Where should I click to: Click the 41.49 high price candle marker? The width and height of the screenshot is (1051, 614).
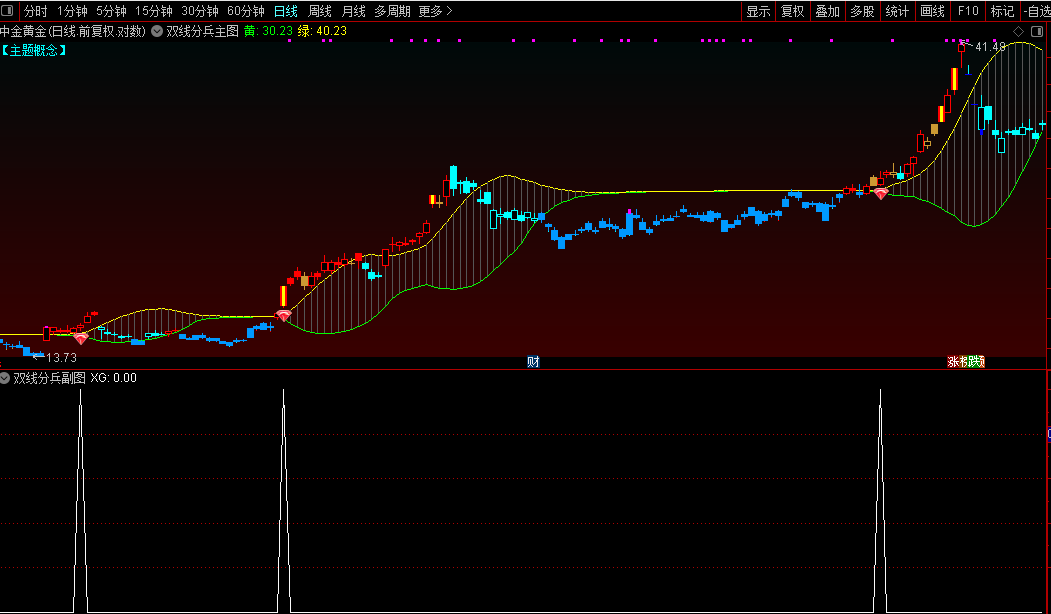pos(962,47)
